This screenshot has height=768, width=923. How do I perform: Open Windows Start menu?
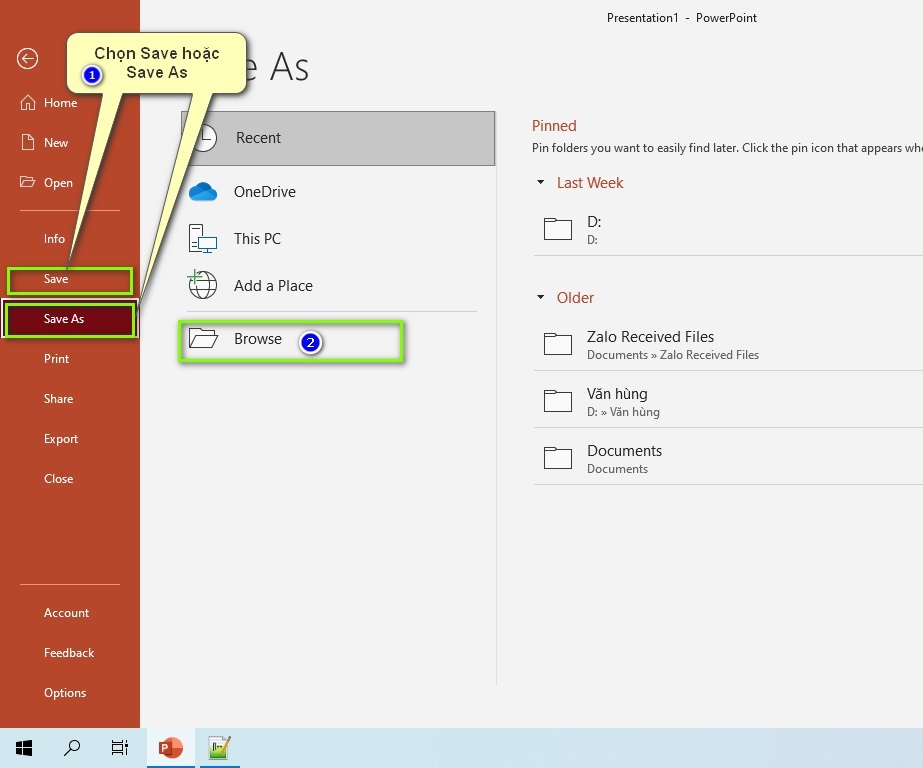(x=24, y=748)
